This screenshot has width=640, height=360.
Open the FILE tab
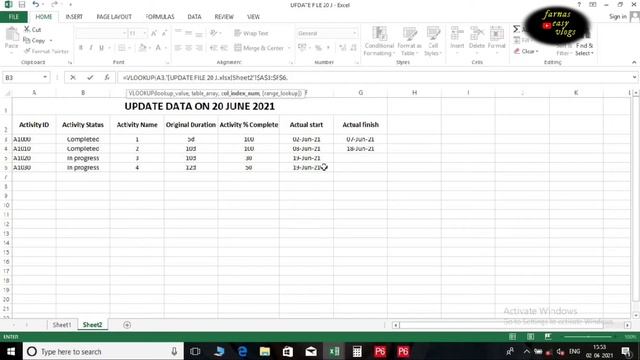(14, 17)
